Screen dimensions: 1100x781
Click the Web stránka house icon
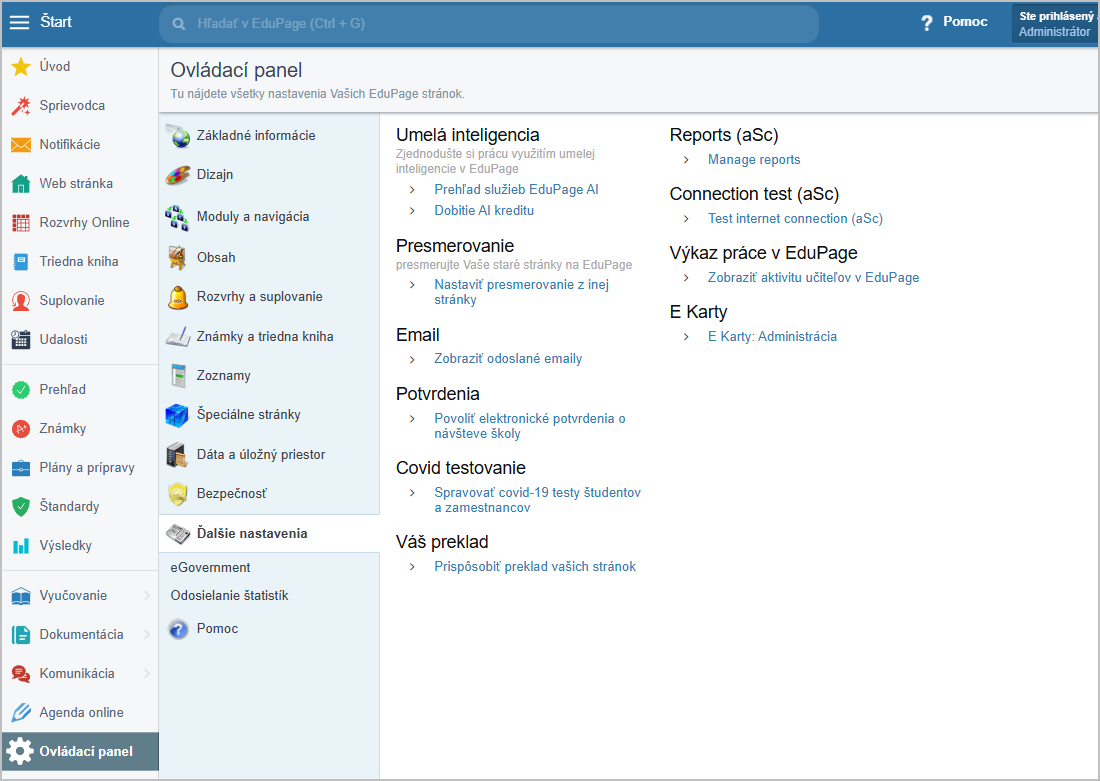coord(21,184)
